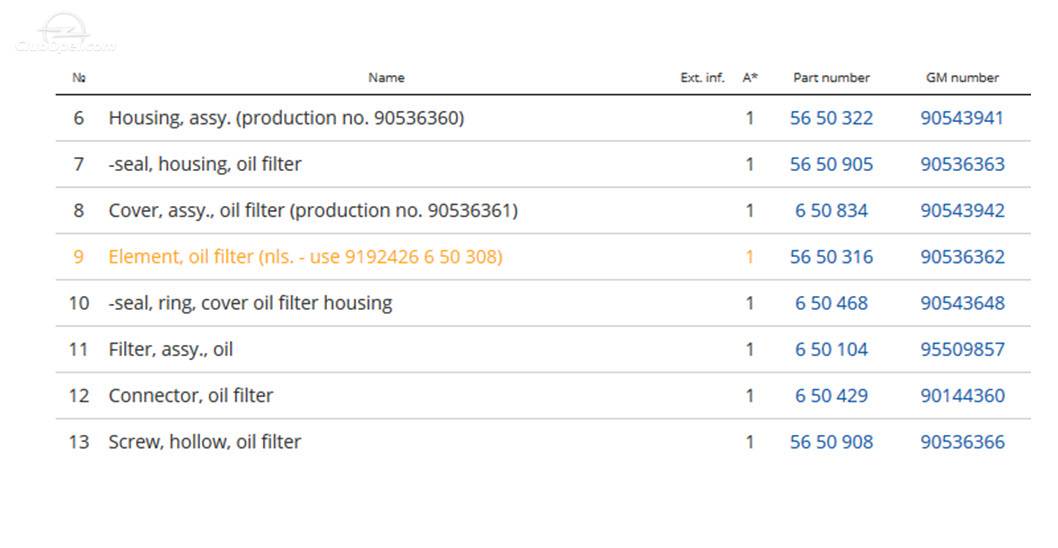Open GM number 90543942

962,211
